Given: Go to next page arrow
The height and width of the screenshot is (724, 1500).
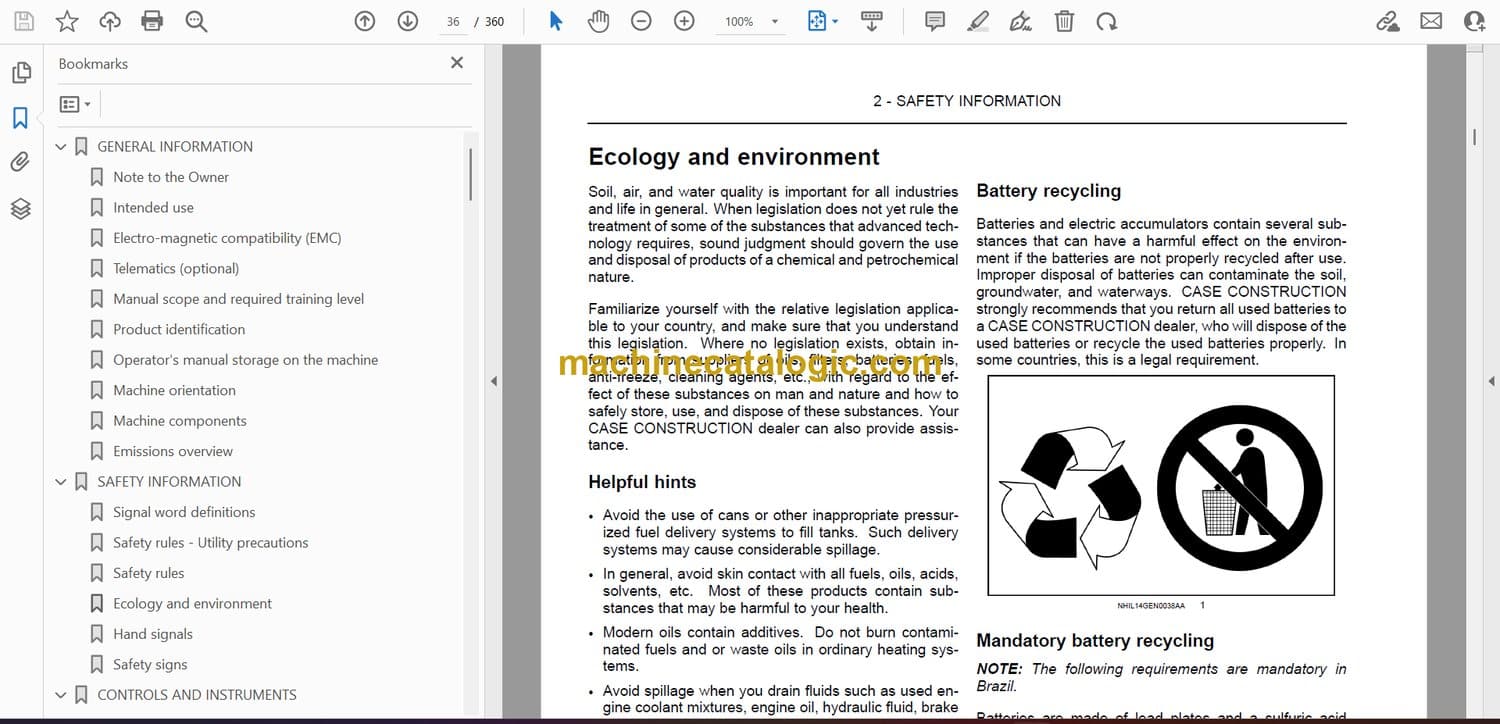Looking at the screenshot, I should click(408, 21).
